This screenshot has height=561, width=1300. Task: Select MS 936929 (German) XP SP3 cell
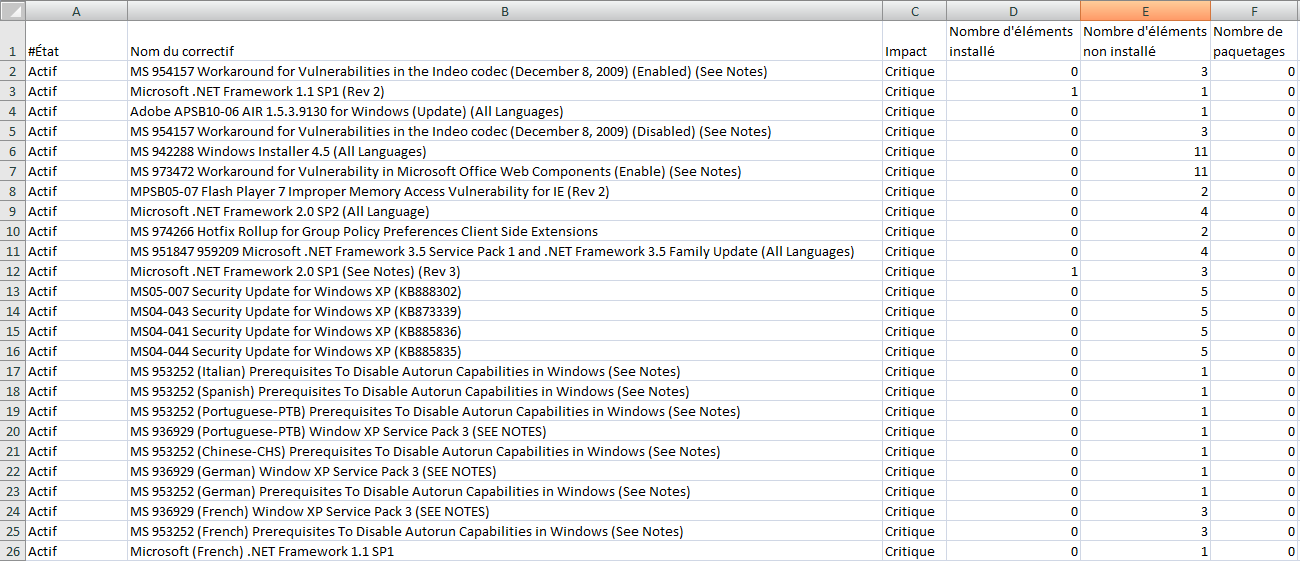pyautogui.click(x=504, y=472)
